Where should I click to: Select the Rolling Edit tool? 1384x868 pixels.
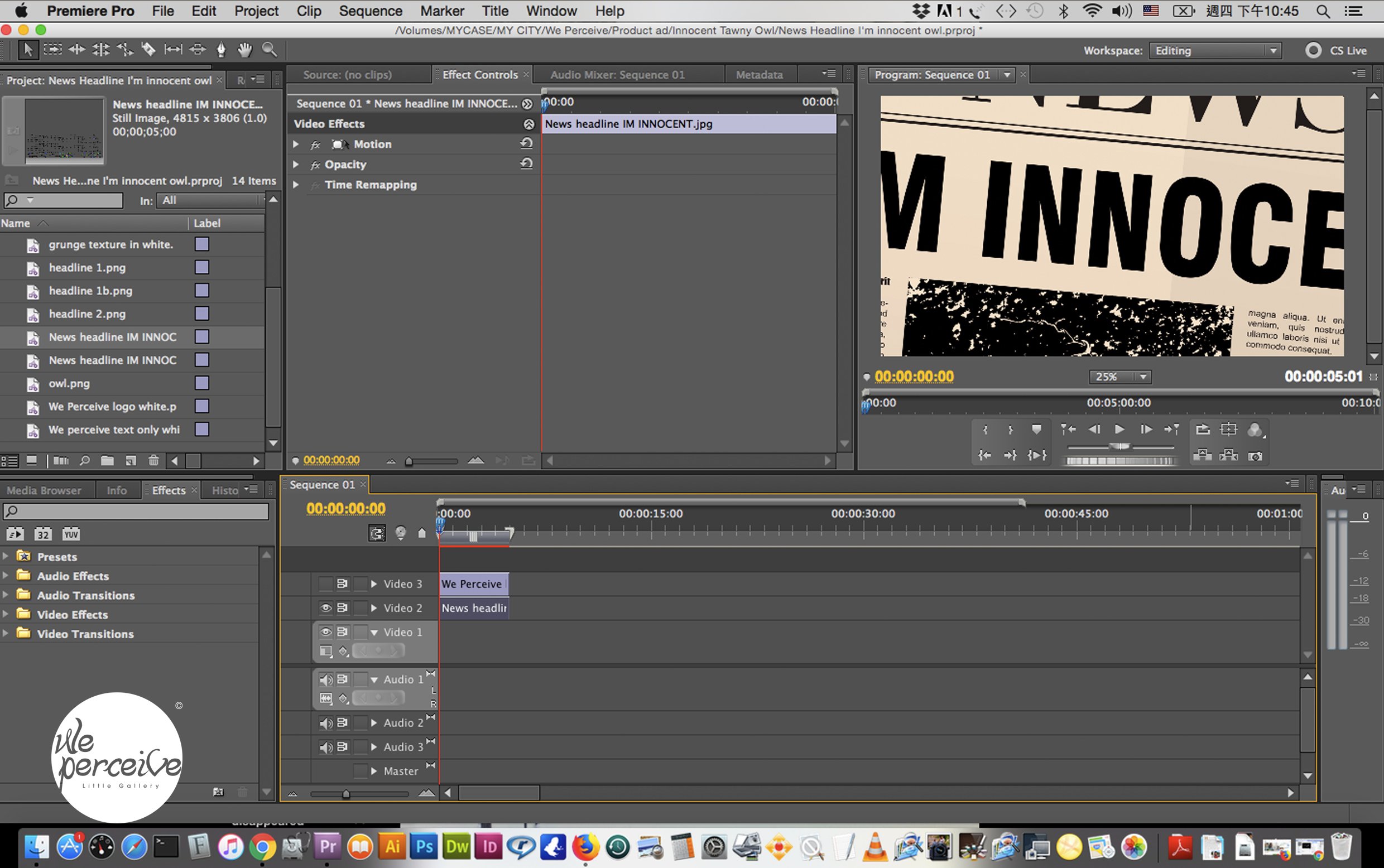(x=100, y=50)
